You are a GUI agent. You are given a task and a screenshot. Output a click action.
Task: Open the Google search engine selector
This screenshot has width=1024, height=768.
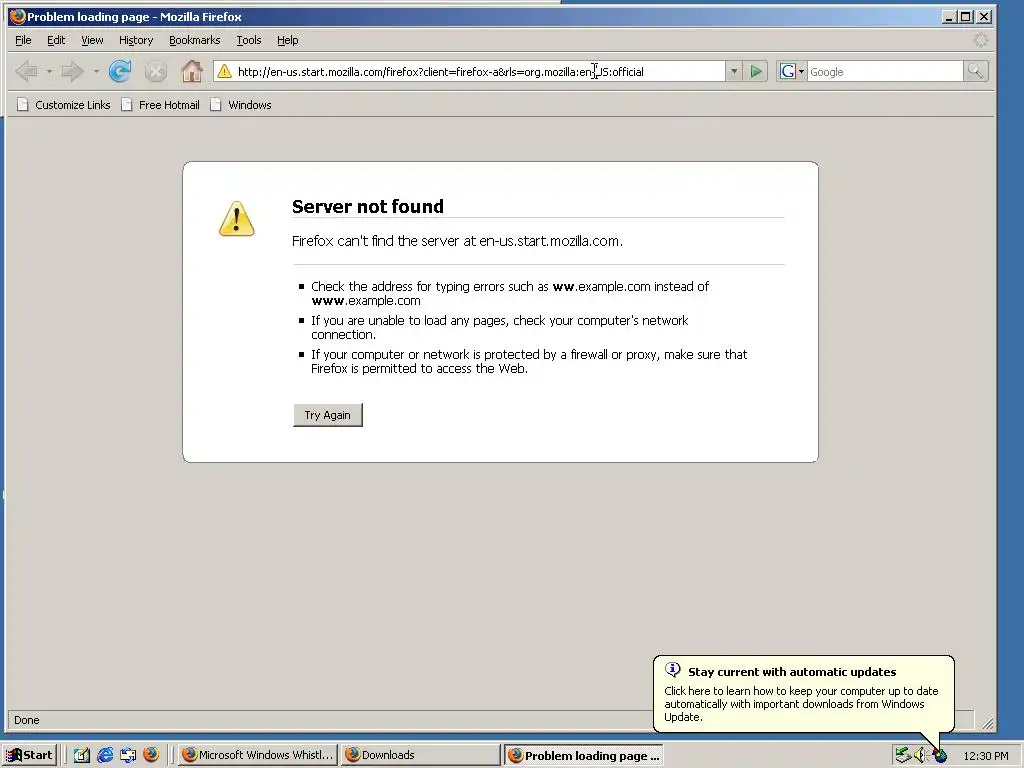[x=792, y=71]
